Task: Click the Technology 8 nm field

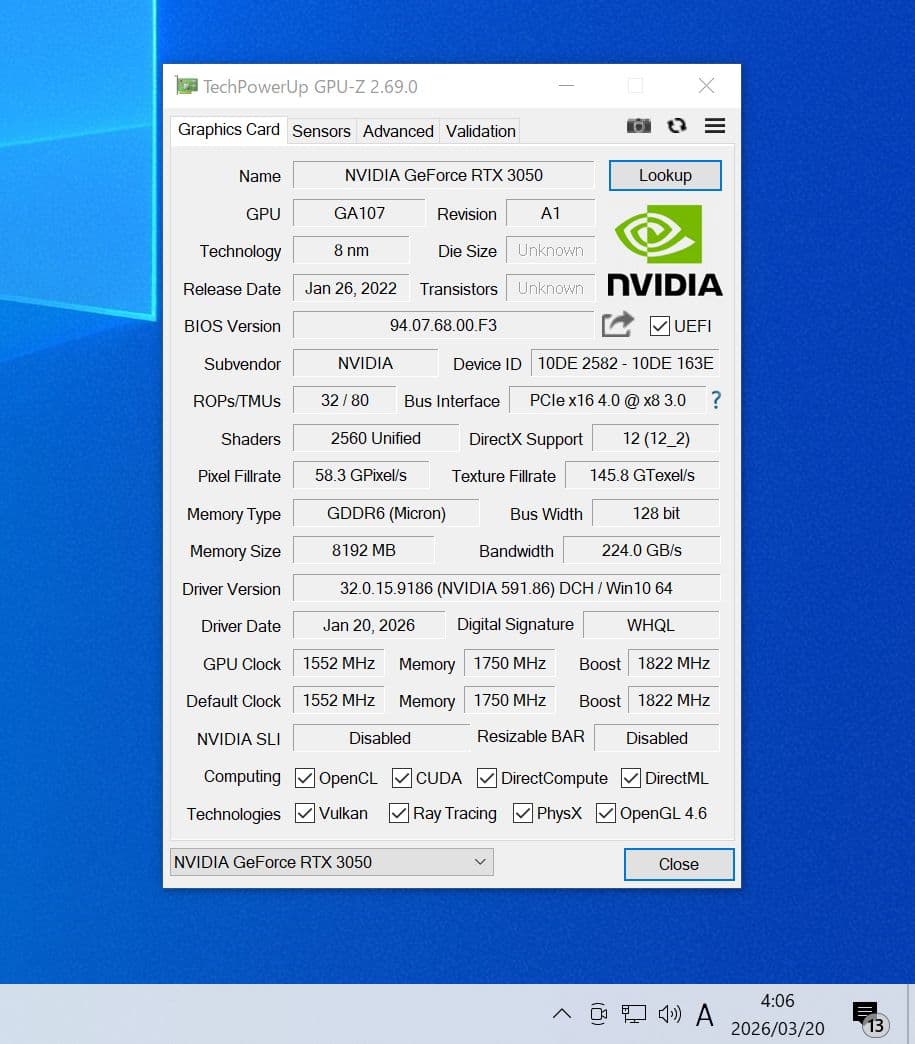Action: (351, 250)
